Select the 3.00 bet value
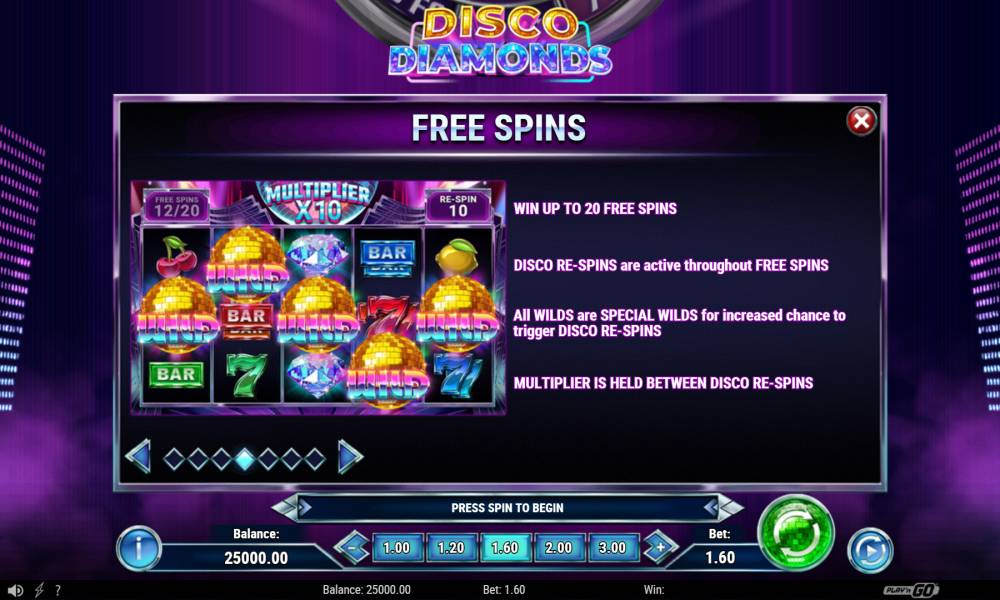 [x=612, y=548]
